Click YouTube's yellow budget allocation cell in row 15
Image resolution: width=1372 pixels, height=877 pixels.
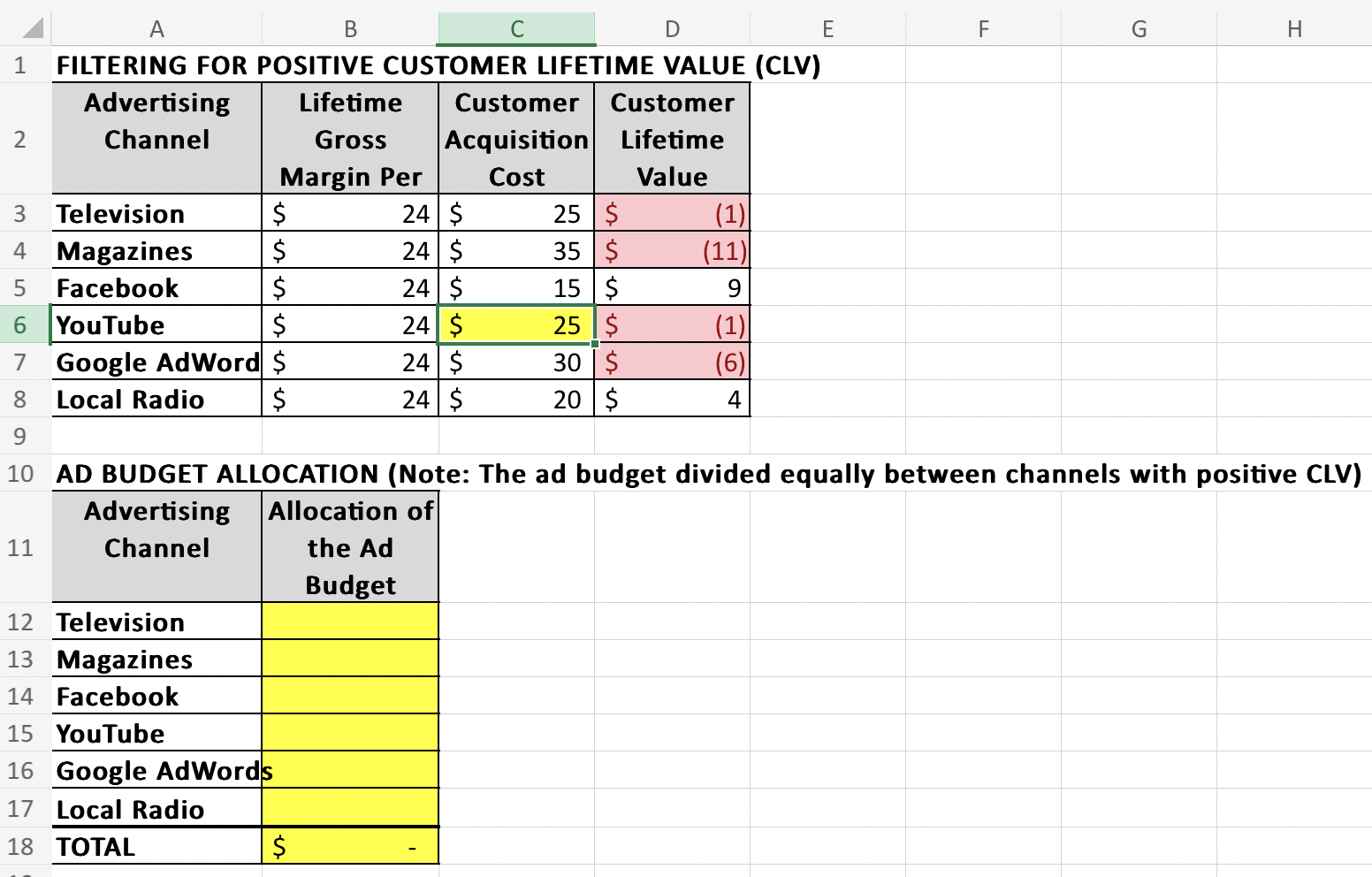[x=350, y=733]
